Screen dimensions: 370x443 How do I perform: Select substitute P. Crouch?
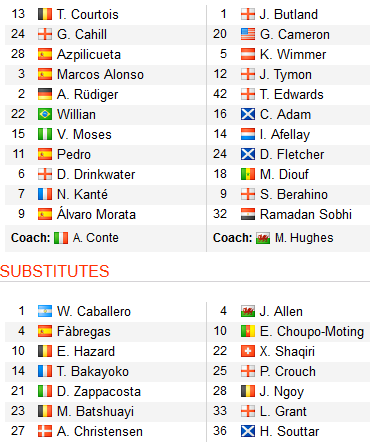tap(288, 371)
